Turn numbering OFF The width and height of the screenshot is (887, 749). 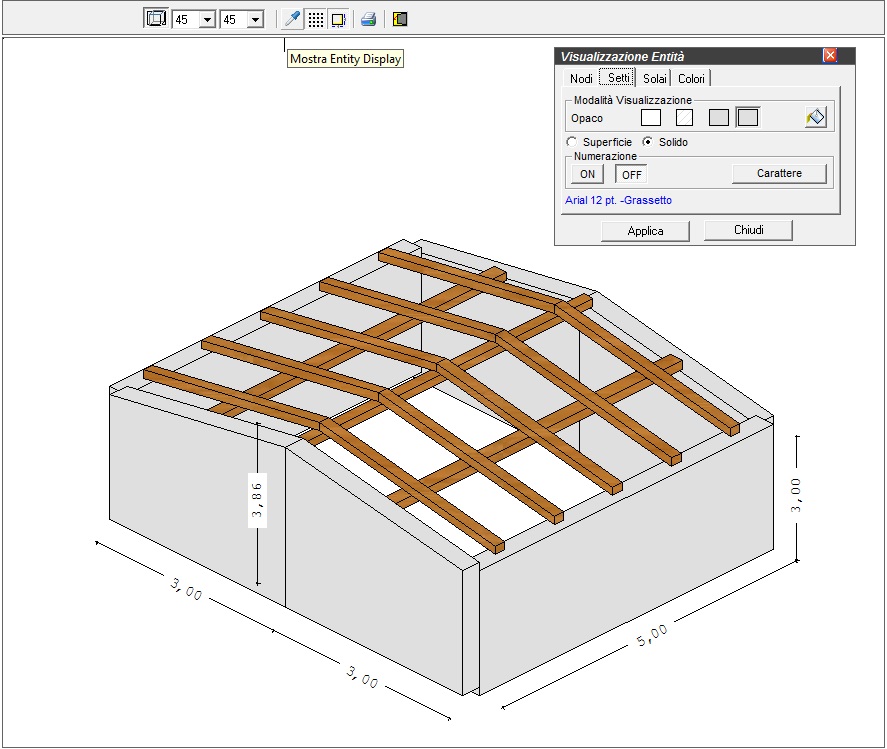631,174
